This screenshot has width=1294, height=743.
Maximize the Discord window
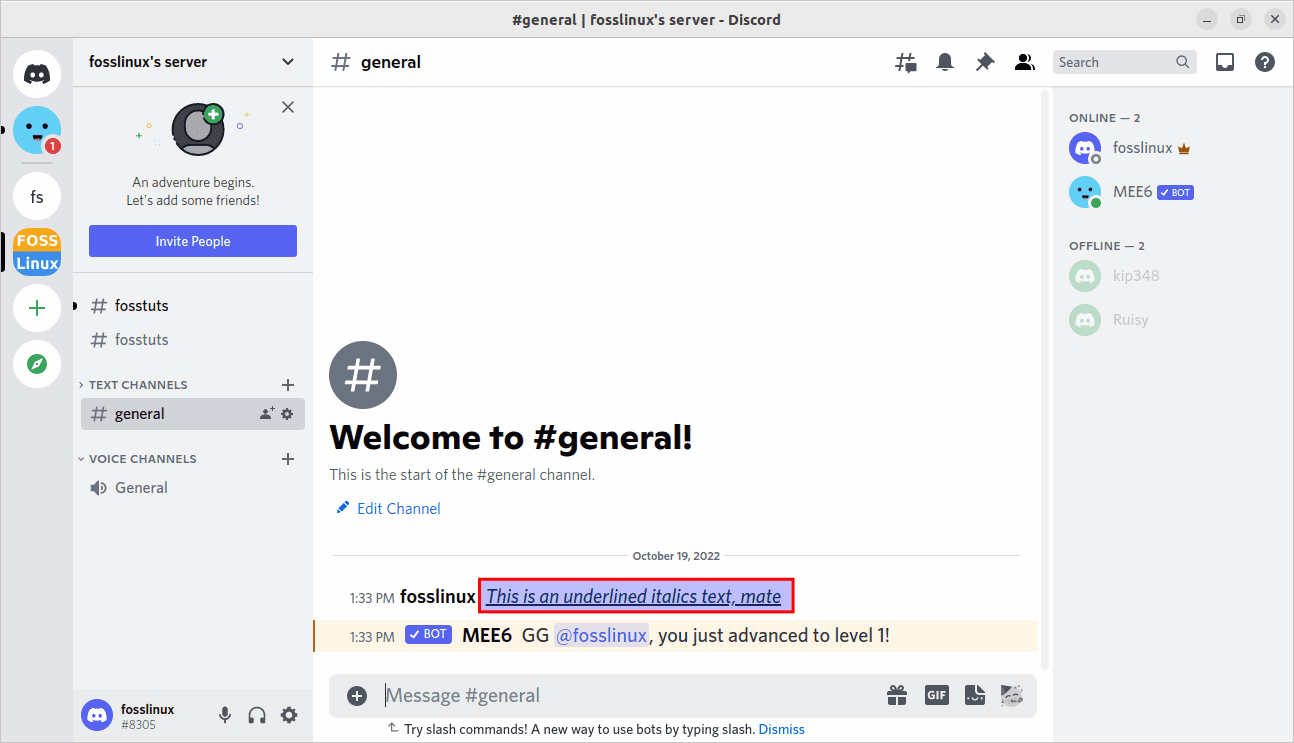pos(1240,19)
